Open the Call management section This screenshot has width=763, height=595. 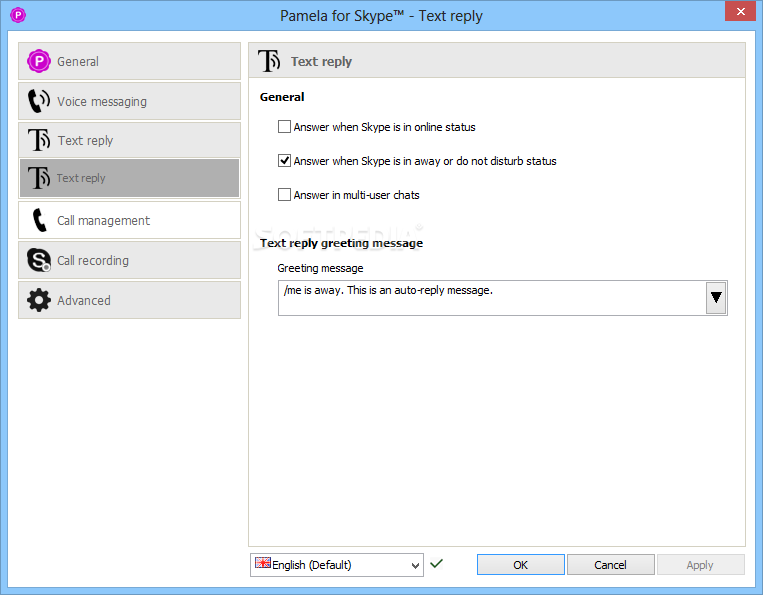coord(129,220)
